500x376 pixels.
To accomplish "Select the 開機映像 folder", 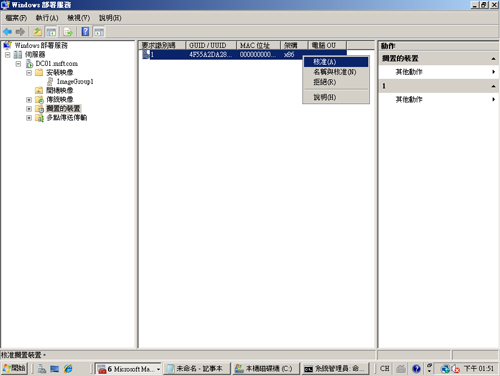I will coord(60,90).
